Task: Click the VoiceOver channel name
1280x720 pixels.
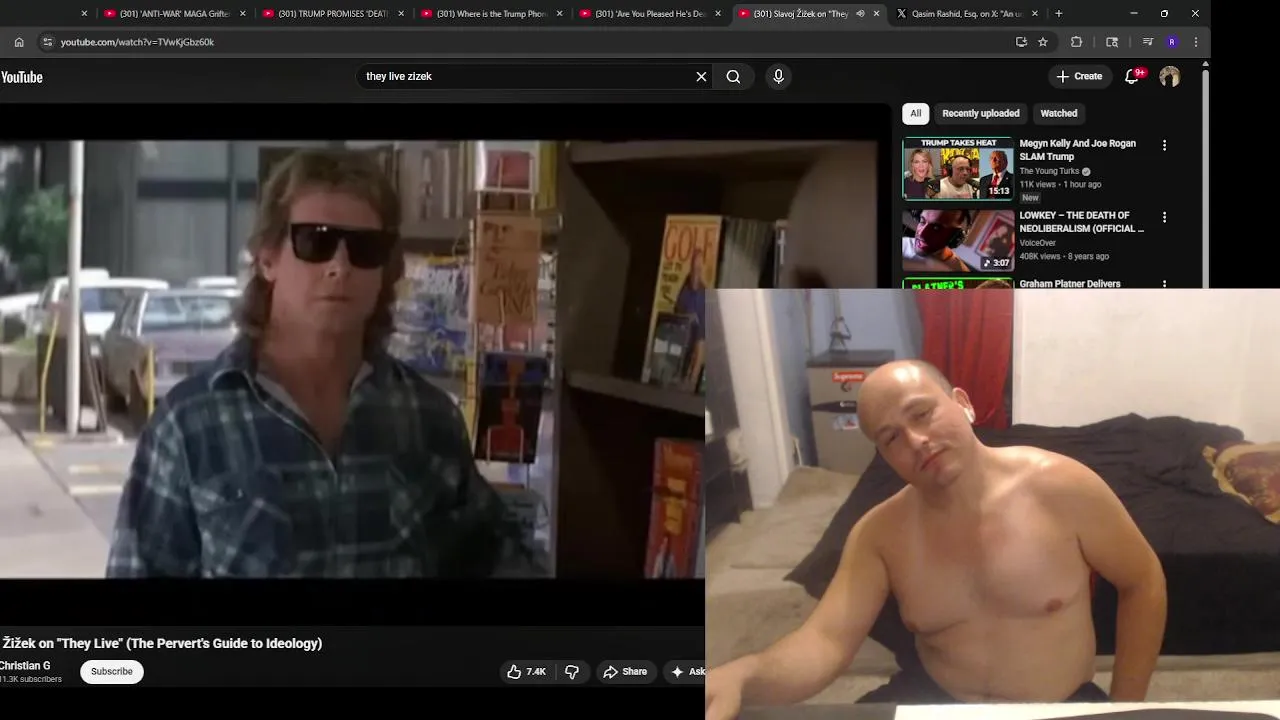Action: [1037, 243]
